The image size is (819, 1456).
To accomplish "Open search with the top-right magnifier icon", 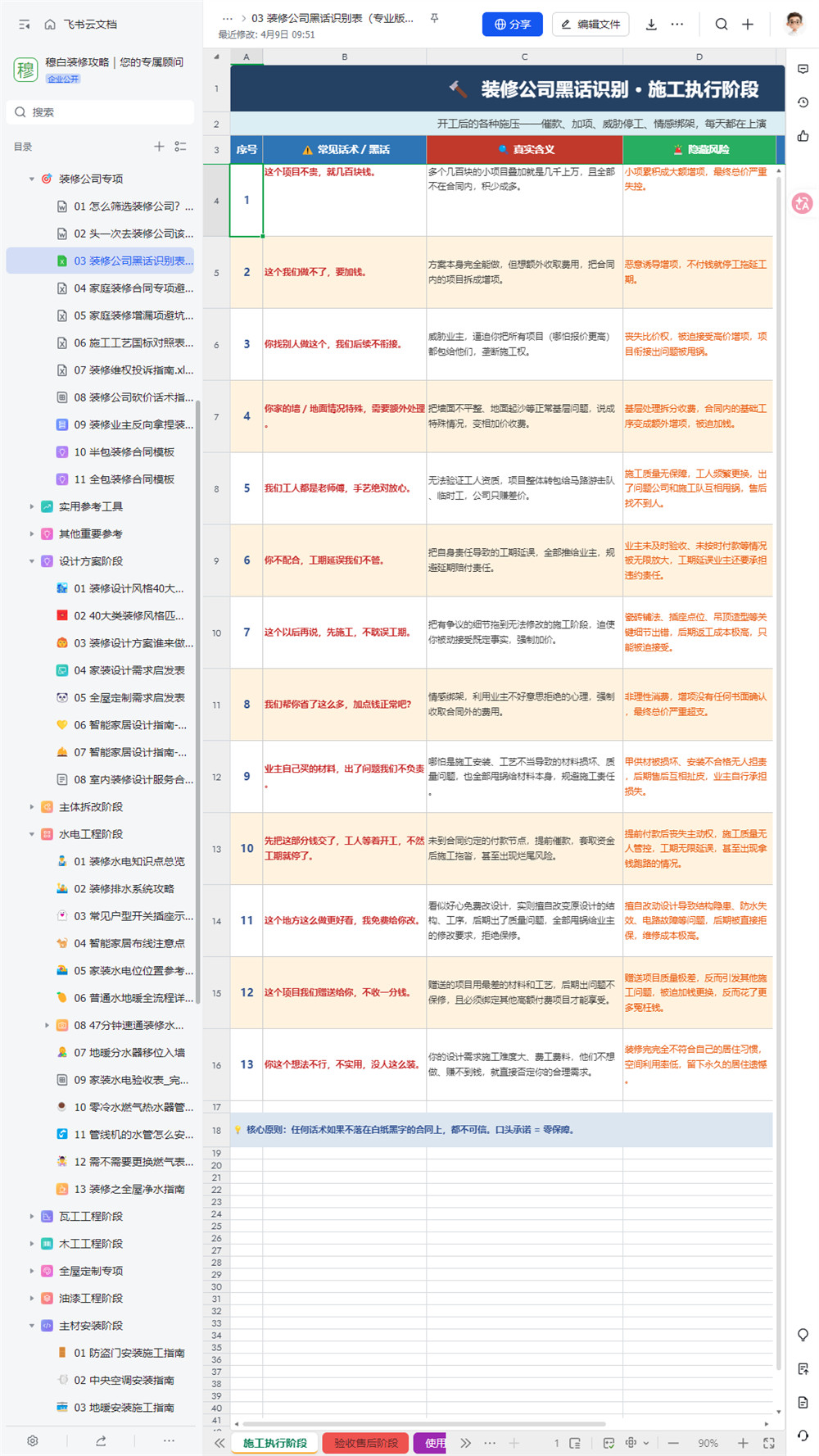I will pyautogui.click(x=722, y=25).
